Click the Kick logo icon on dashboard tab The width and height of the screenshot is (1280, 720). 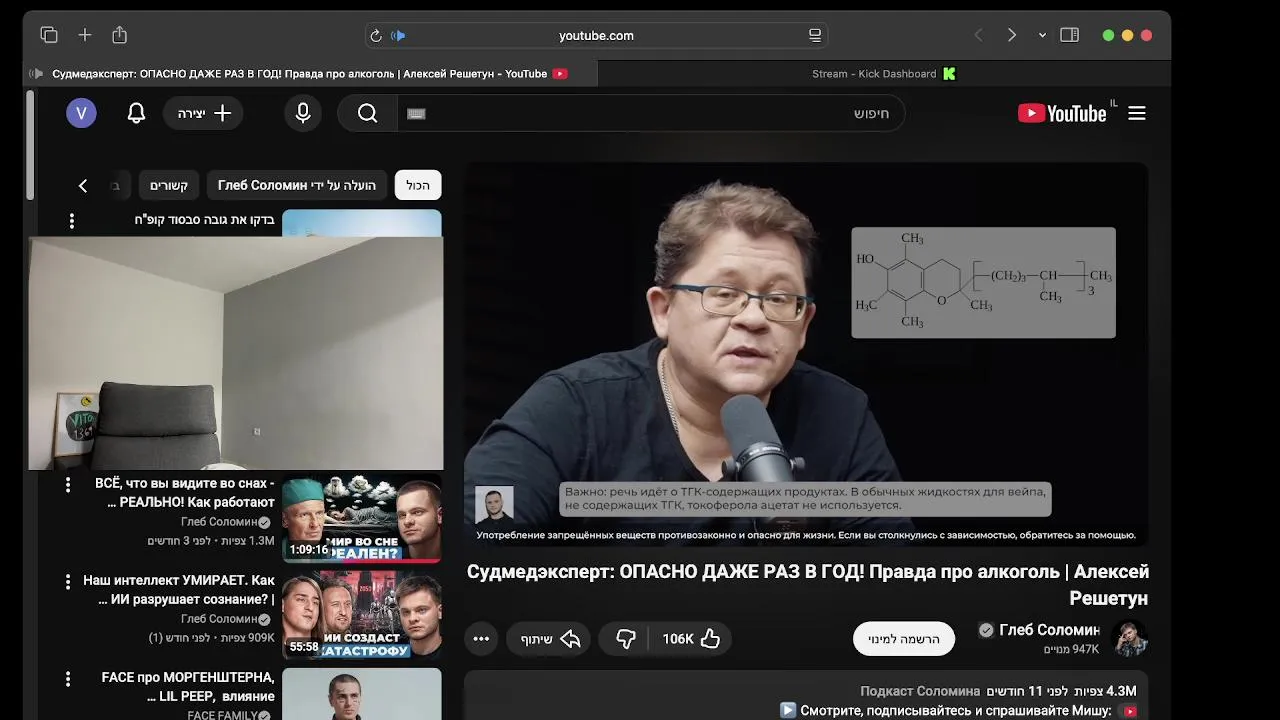tap(949, 74)
